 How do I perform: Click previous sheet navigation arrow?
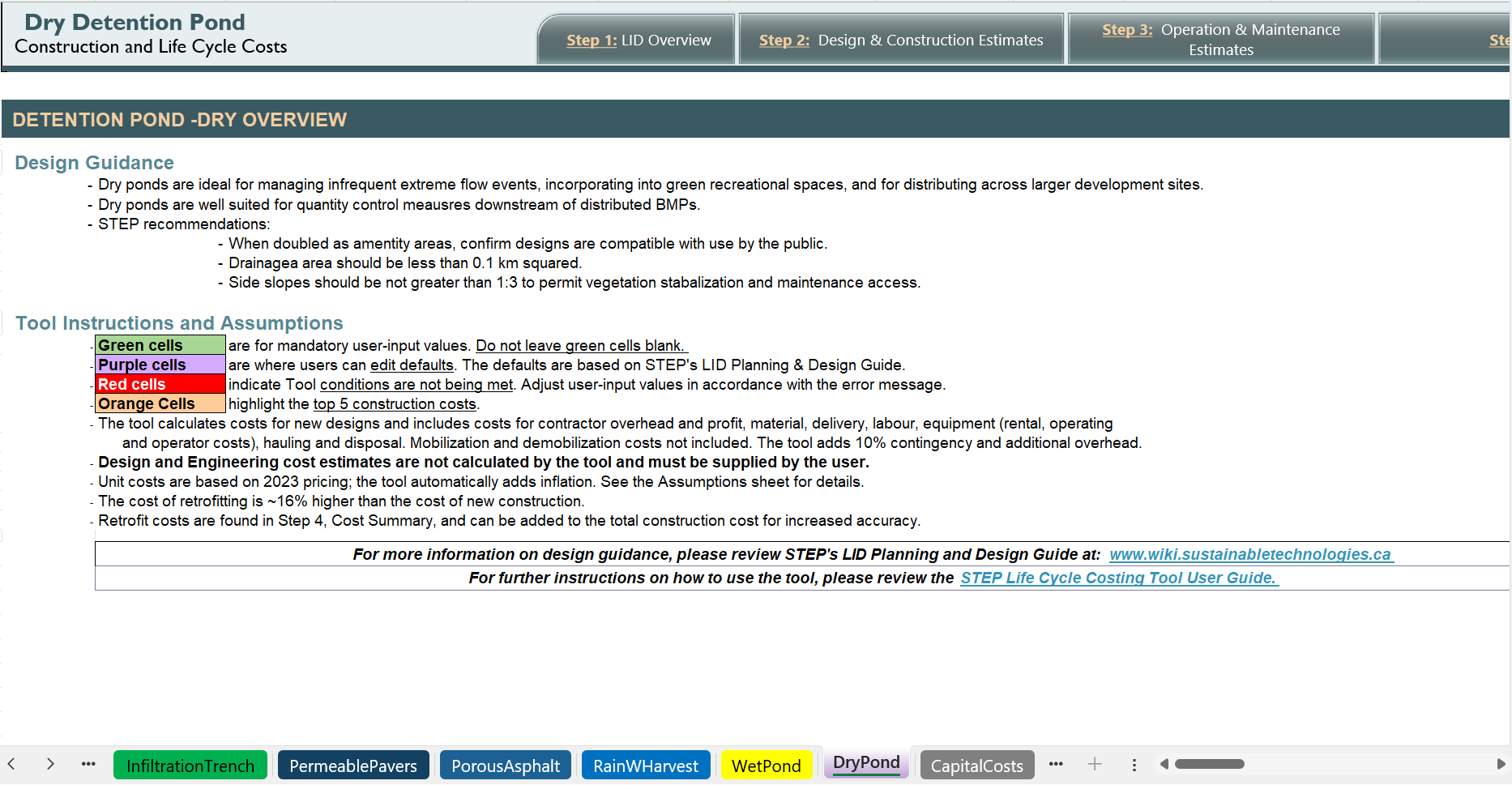[x=11, y=764]
